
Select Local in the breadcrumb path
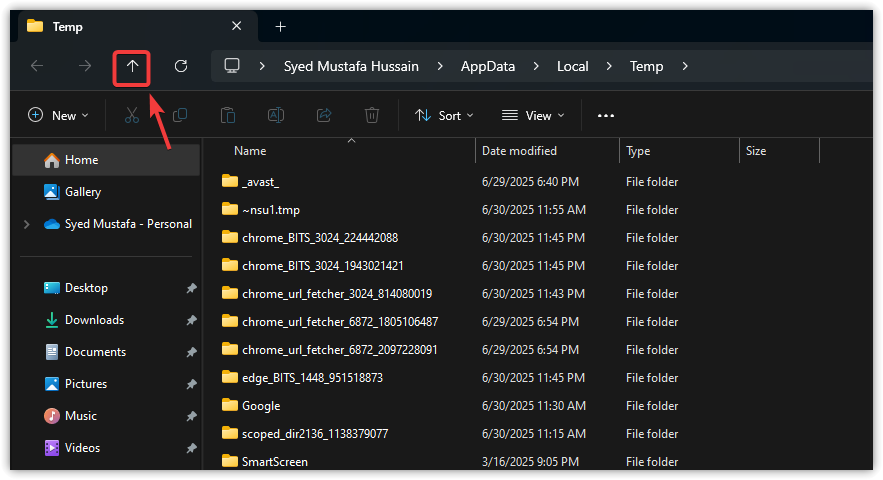pos(573,66)
